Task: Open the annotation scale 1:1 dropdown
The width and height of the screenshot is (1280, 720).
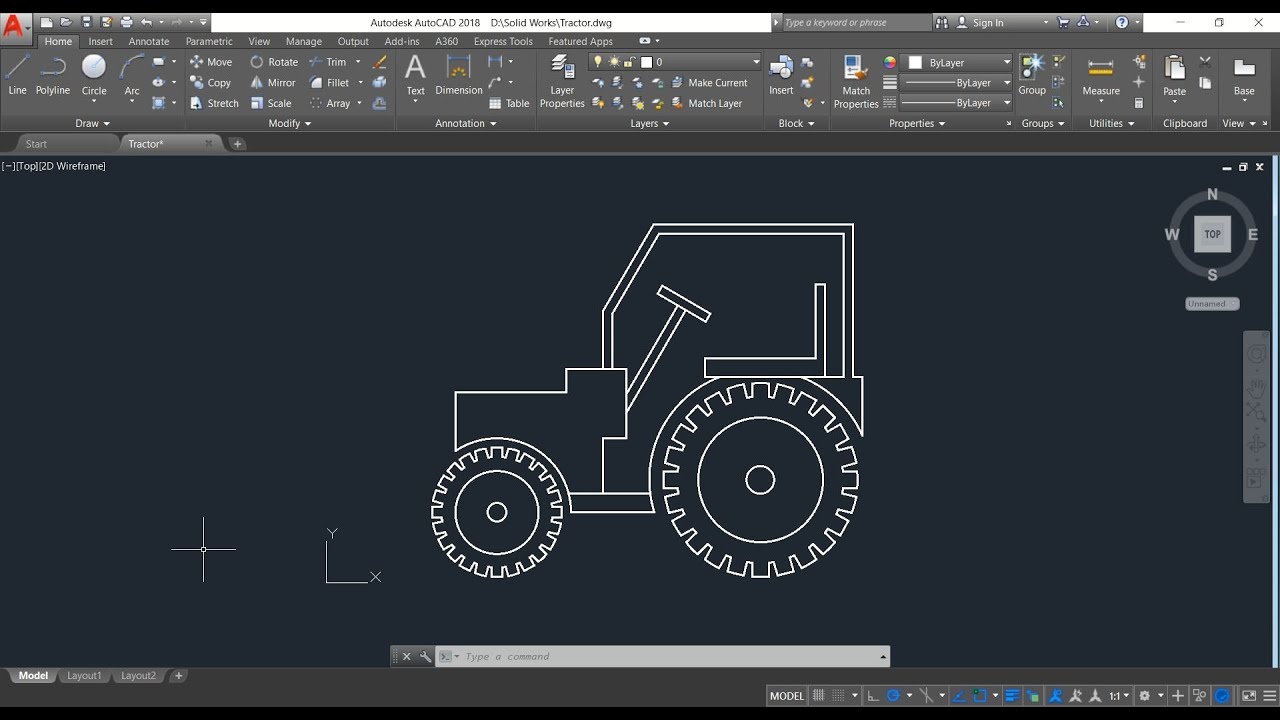Action: pyautogui.click(x=1119, y=696)
